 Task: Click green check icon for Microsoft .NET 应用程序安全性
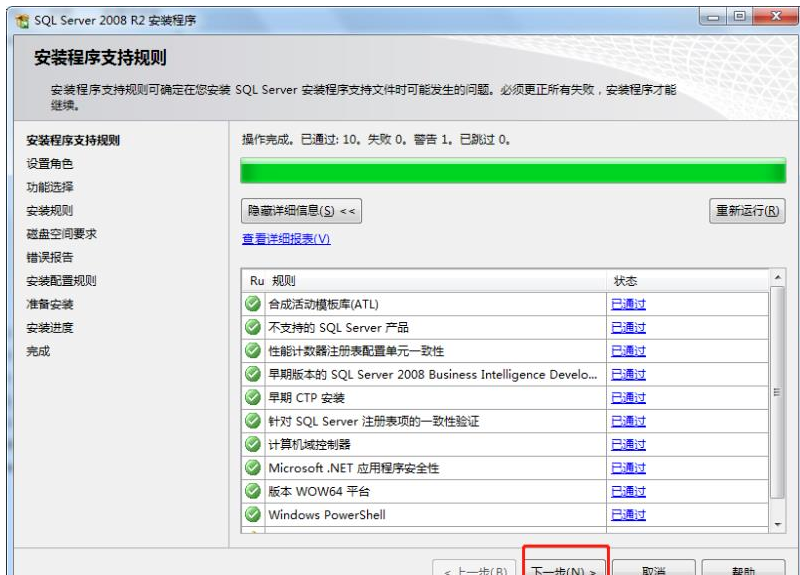click(253, 468)
